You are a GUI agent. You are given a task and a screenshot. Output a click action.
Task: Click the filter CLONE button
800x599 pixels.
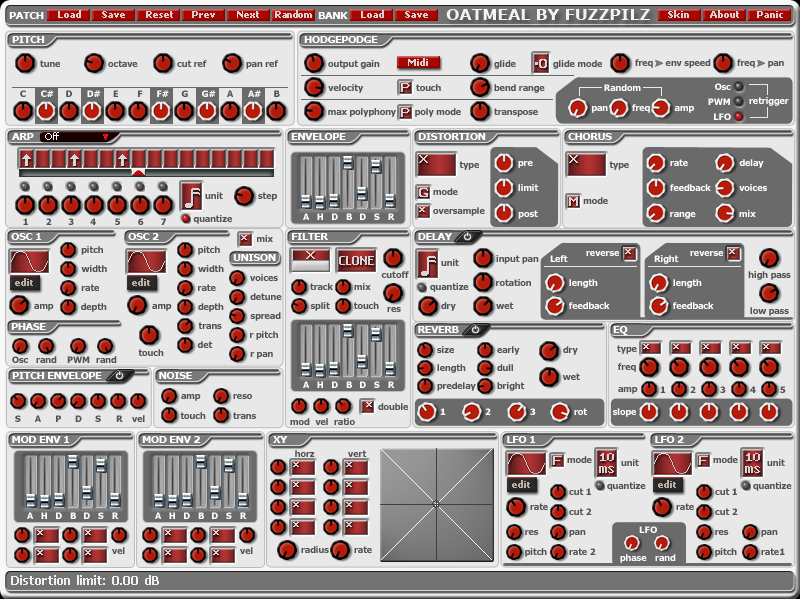(x=356, y=261)
